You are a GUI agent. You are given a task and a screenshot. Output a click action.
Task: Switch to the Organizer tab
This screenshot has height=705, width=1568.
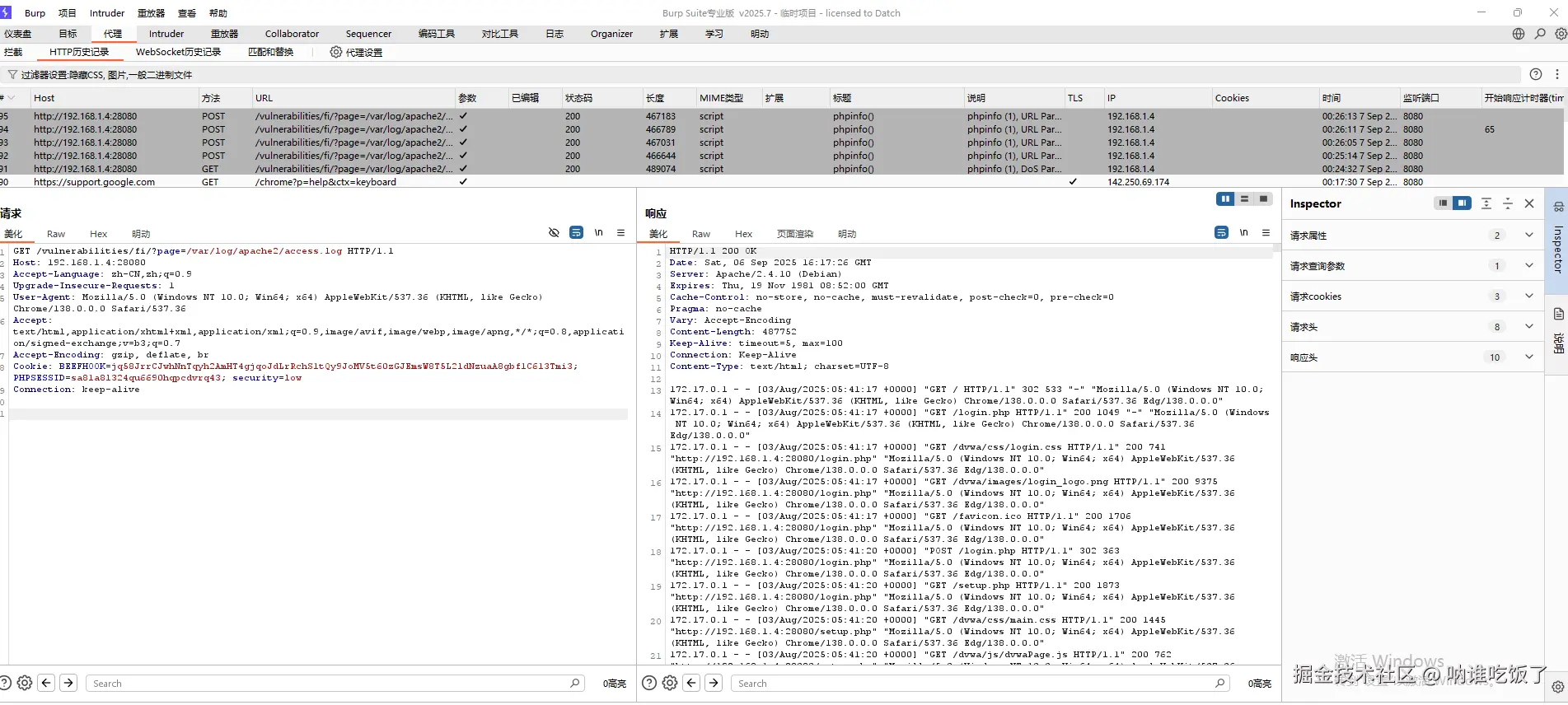click(611, 34)
